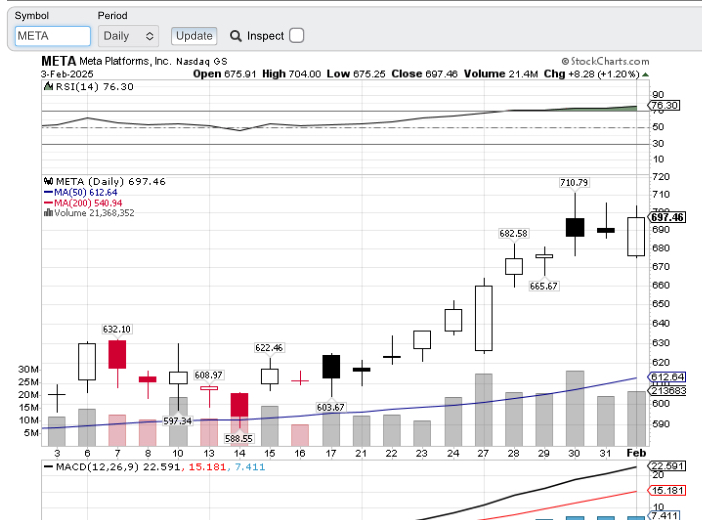Click the MACD axis tag 22.591
Viewport: 702px width, 520px height.
coord(667,466)
